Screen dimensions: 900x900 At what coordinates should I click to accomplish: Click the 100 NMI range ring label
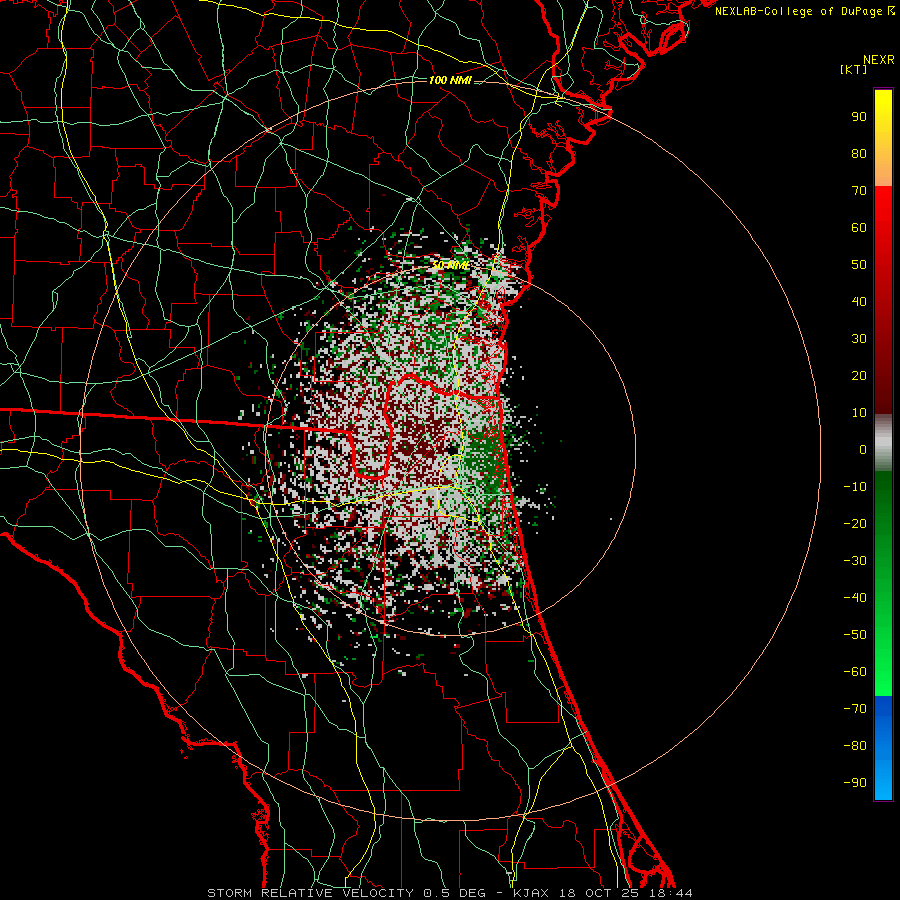[x=450, y=80]
